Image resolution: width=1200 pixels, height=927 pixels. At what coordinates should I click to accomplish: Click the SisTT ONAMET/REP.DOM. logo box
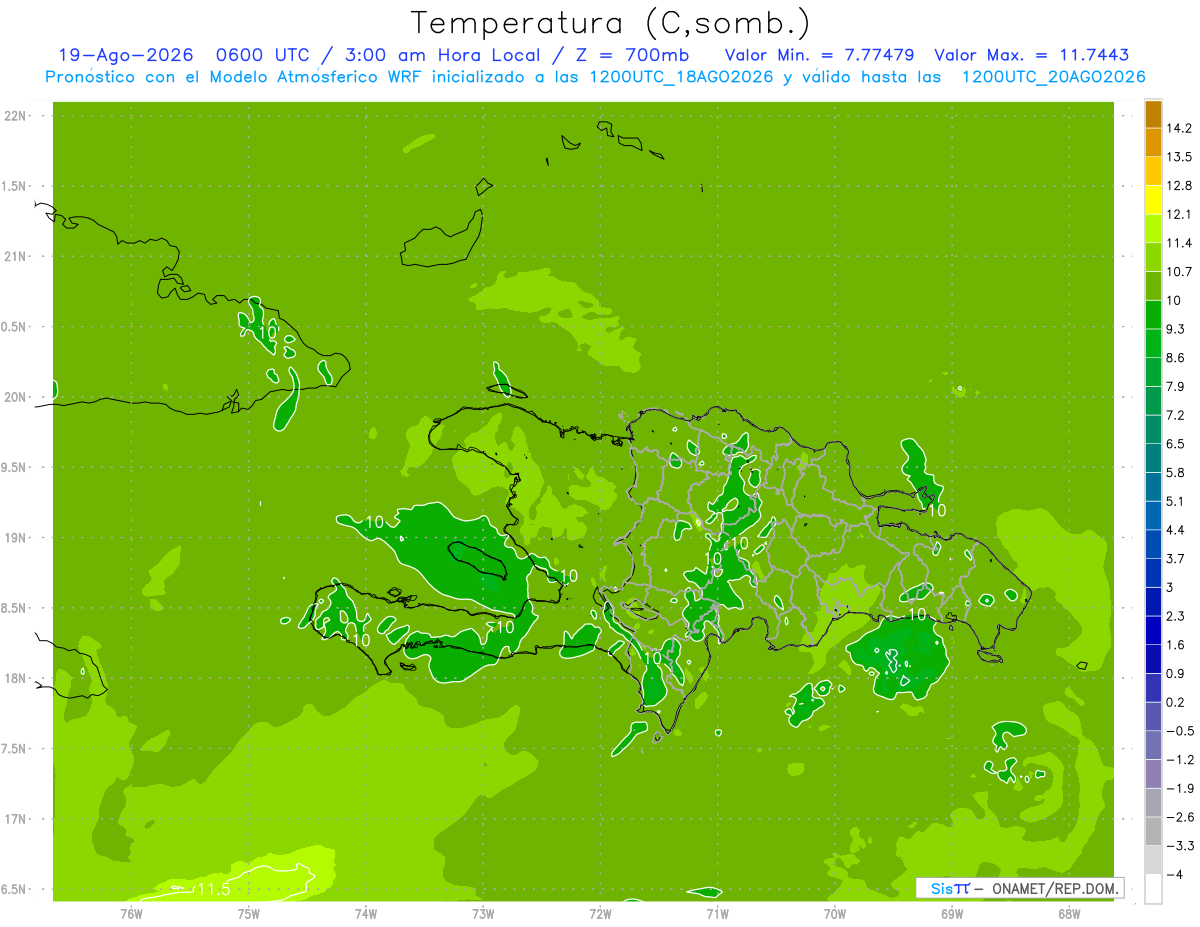pos(1019,888)
